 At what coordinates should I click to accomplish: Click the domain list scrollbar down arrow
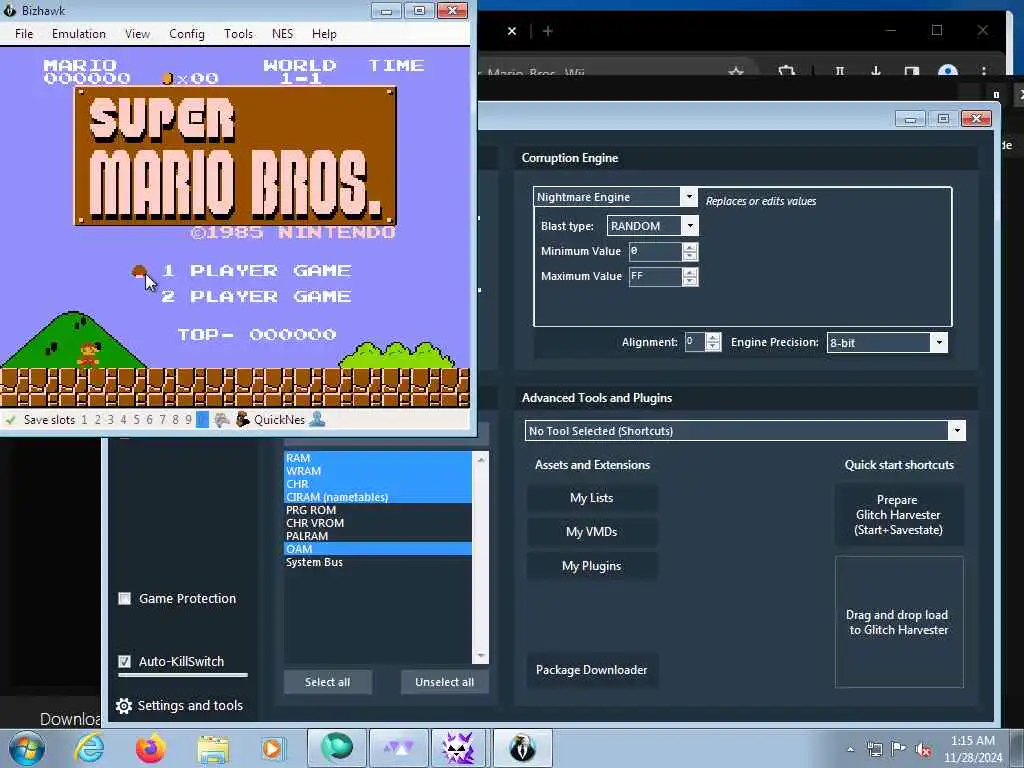pos(481,656)
